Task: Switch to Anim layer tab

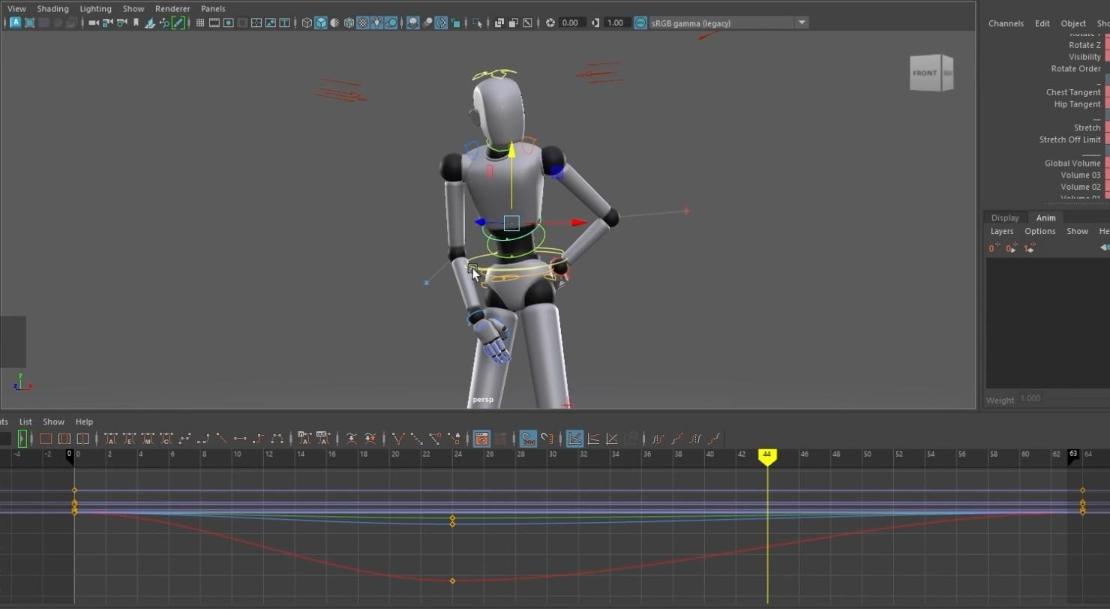Action: 1046,217
